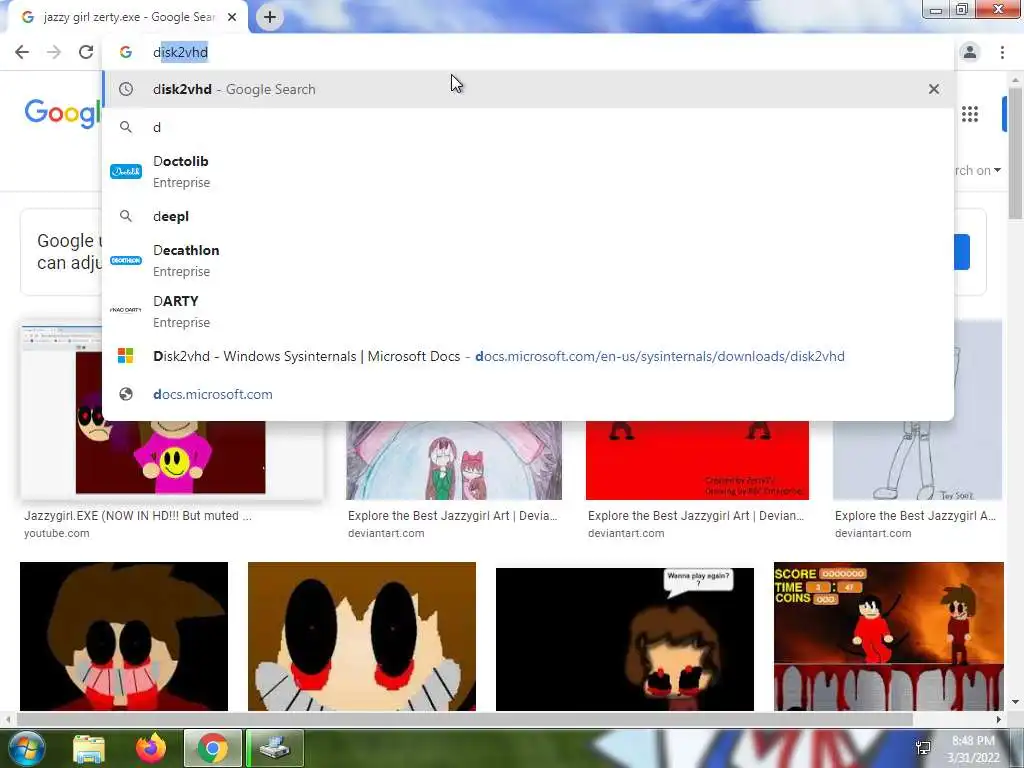Open the Windows Start menu
The height and width of the screenshot is (768, 1024).
(x=25, y=748)
